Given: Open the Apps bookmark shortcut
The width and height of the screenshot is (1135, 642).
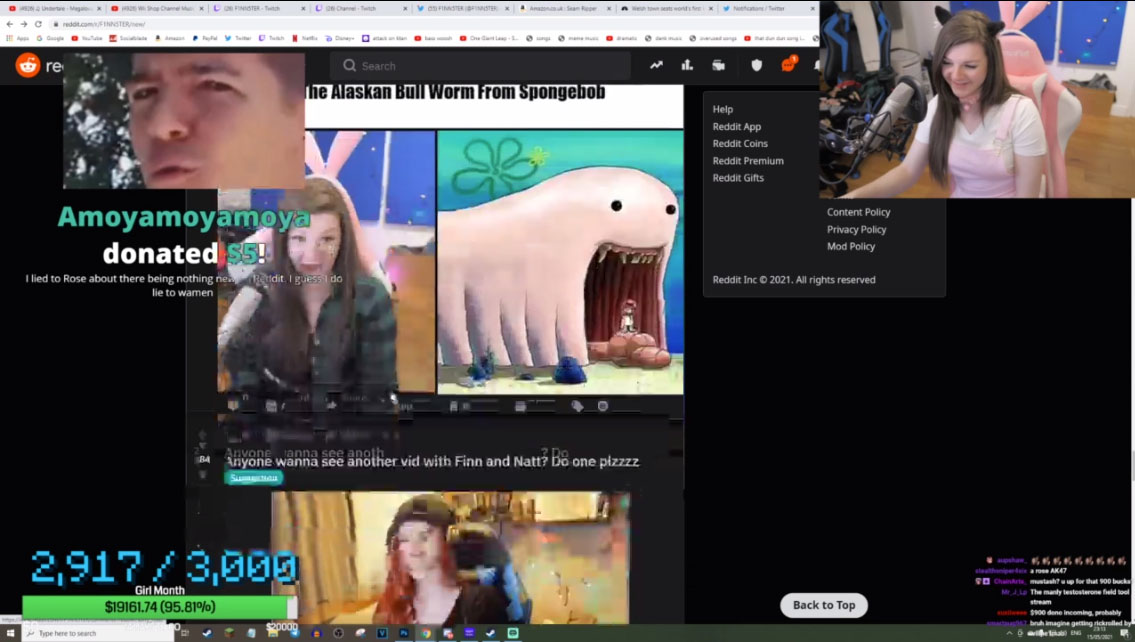Looking at the screenshot, I should [18, 38].
